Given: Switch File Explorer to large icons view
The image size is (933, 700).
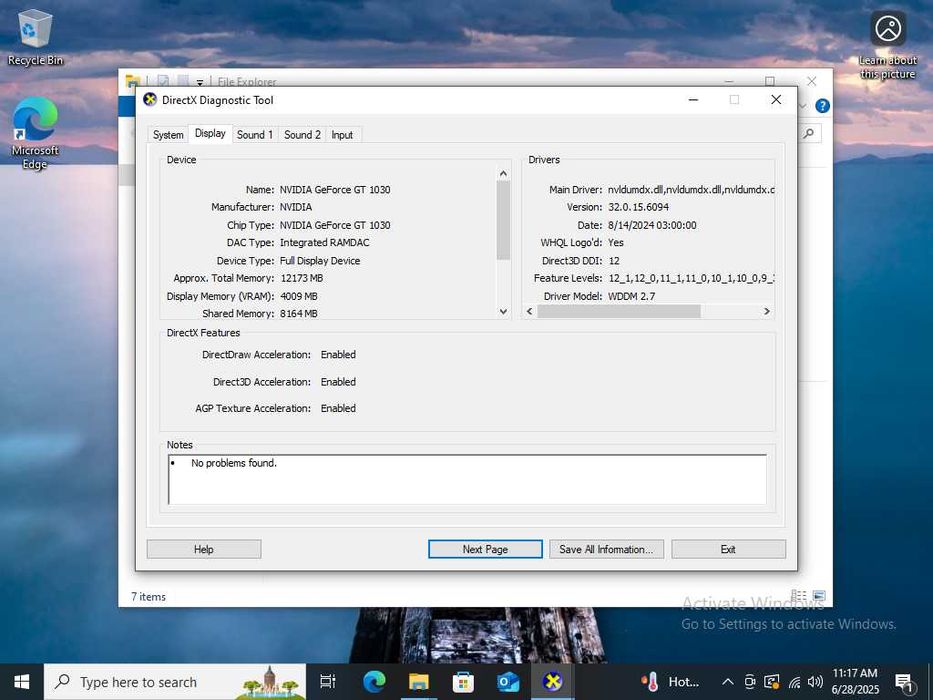Looking at the screenshot, I should [819, 595].
